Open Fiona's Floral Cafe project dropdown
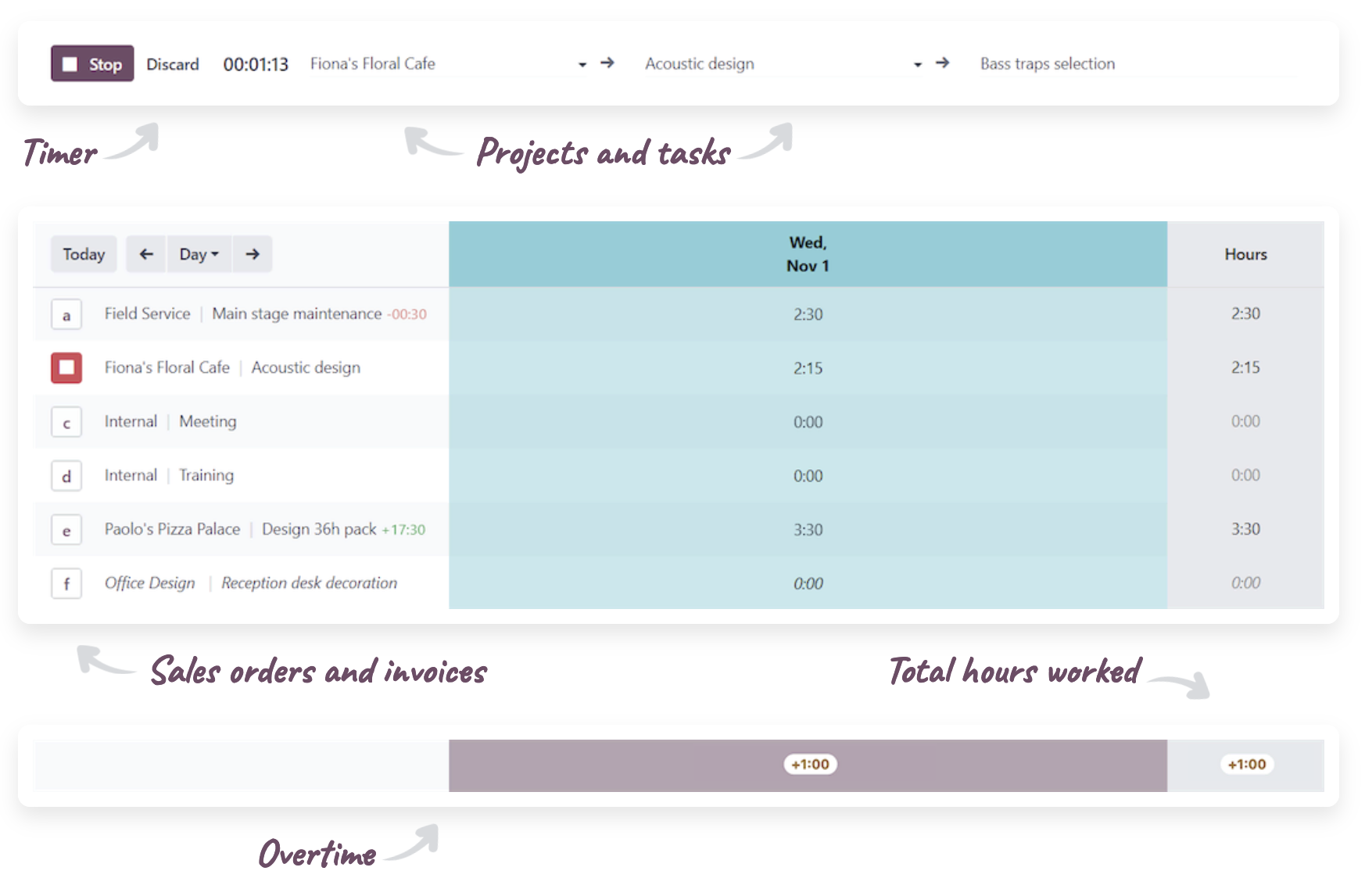1365x896 pixels. coord(582,64)
